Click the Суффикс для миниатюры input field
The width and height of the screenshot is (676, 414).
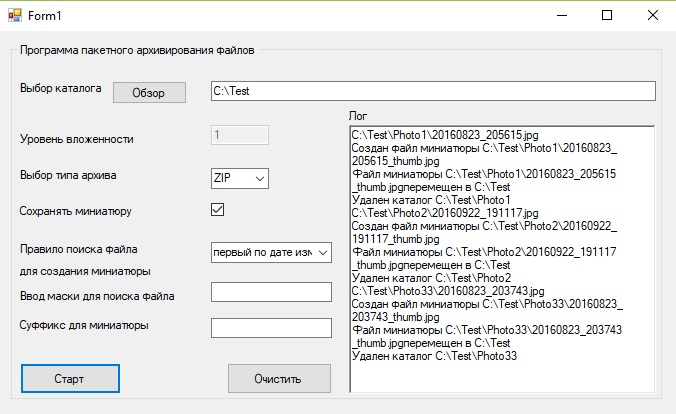[271, 328]
